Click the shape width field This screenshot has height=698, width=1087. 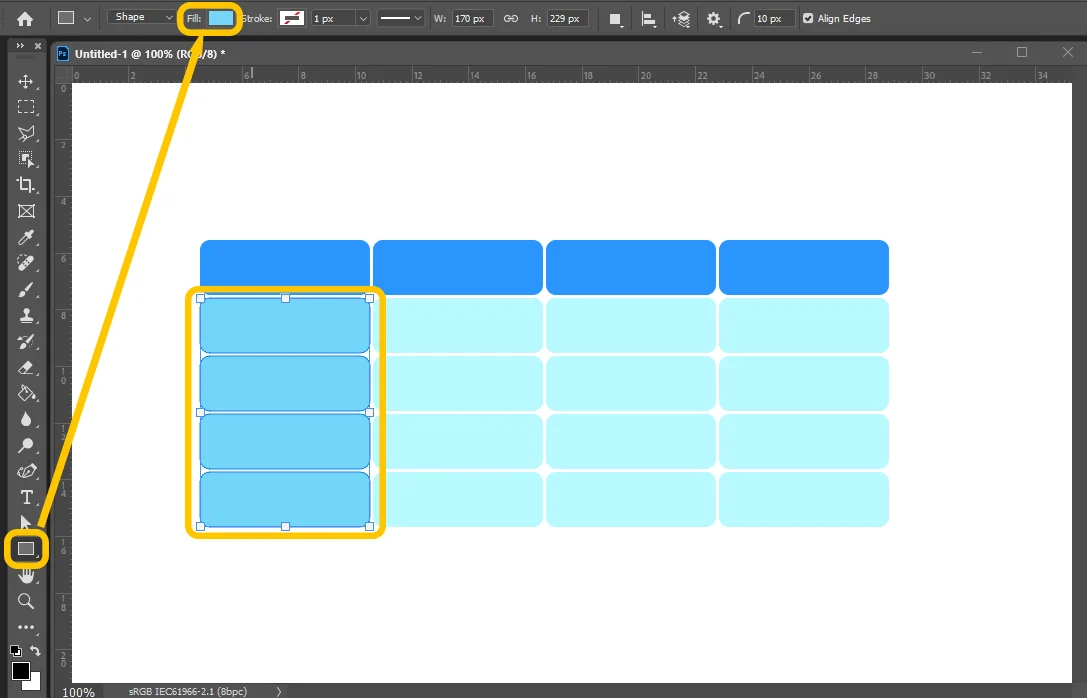point(473,19)
